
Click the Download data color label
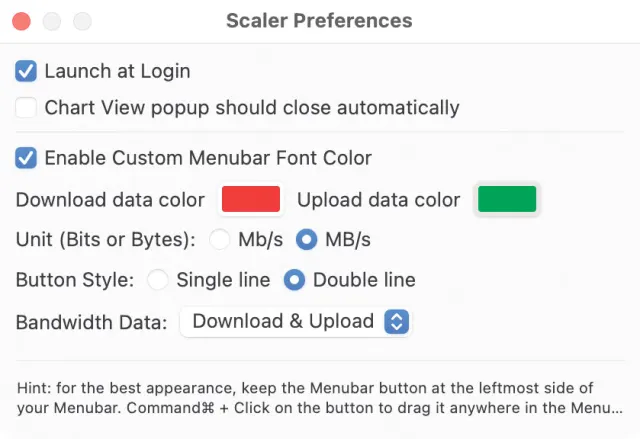click(x=110, y=200)
